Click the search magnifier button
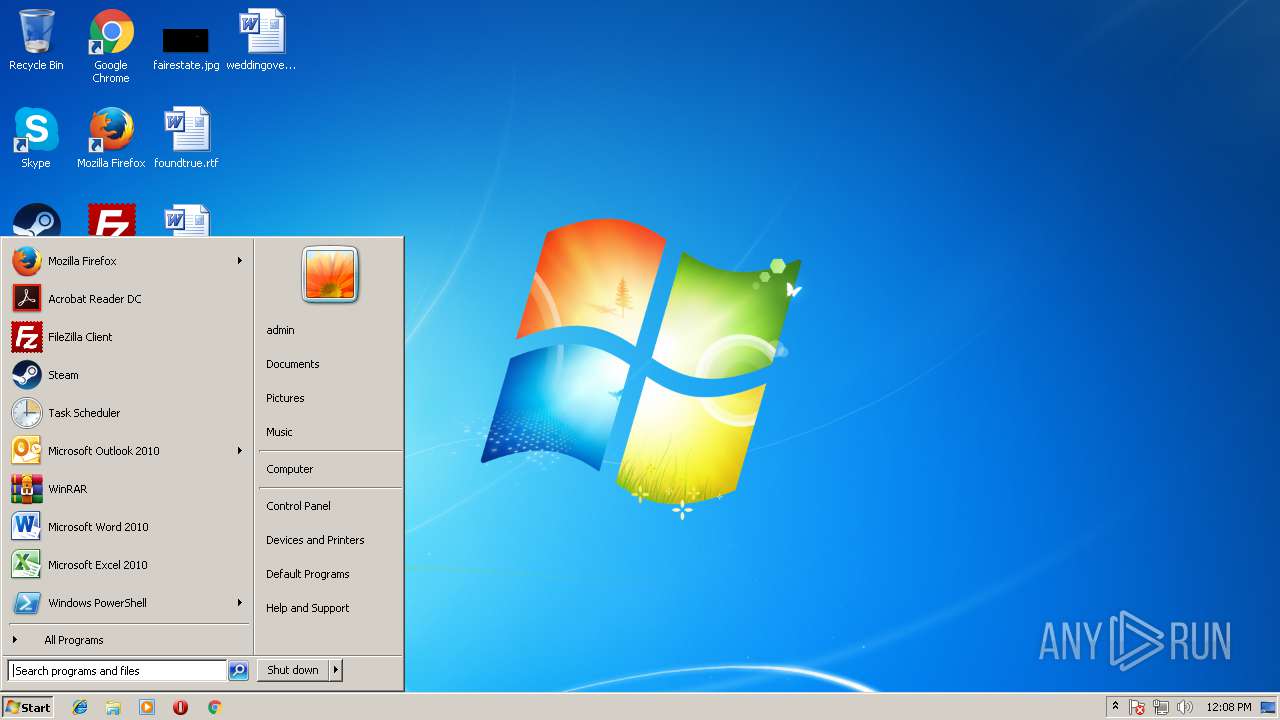 238,671
